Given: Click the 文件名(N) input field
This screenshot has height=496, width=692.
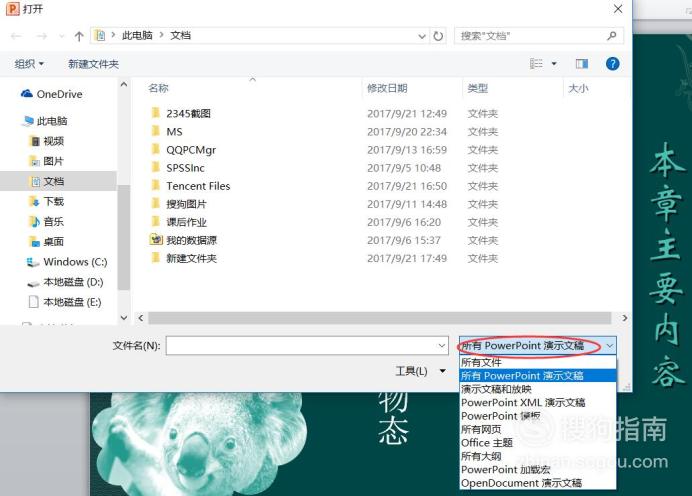Looking at the screenshot, I should 307,346.
